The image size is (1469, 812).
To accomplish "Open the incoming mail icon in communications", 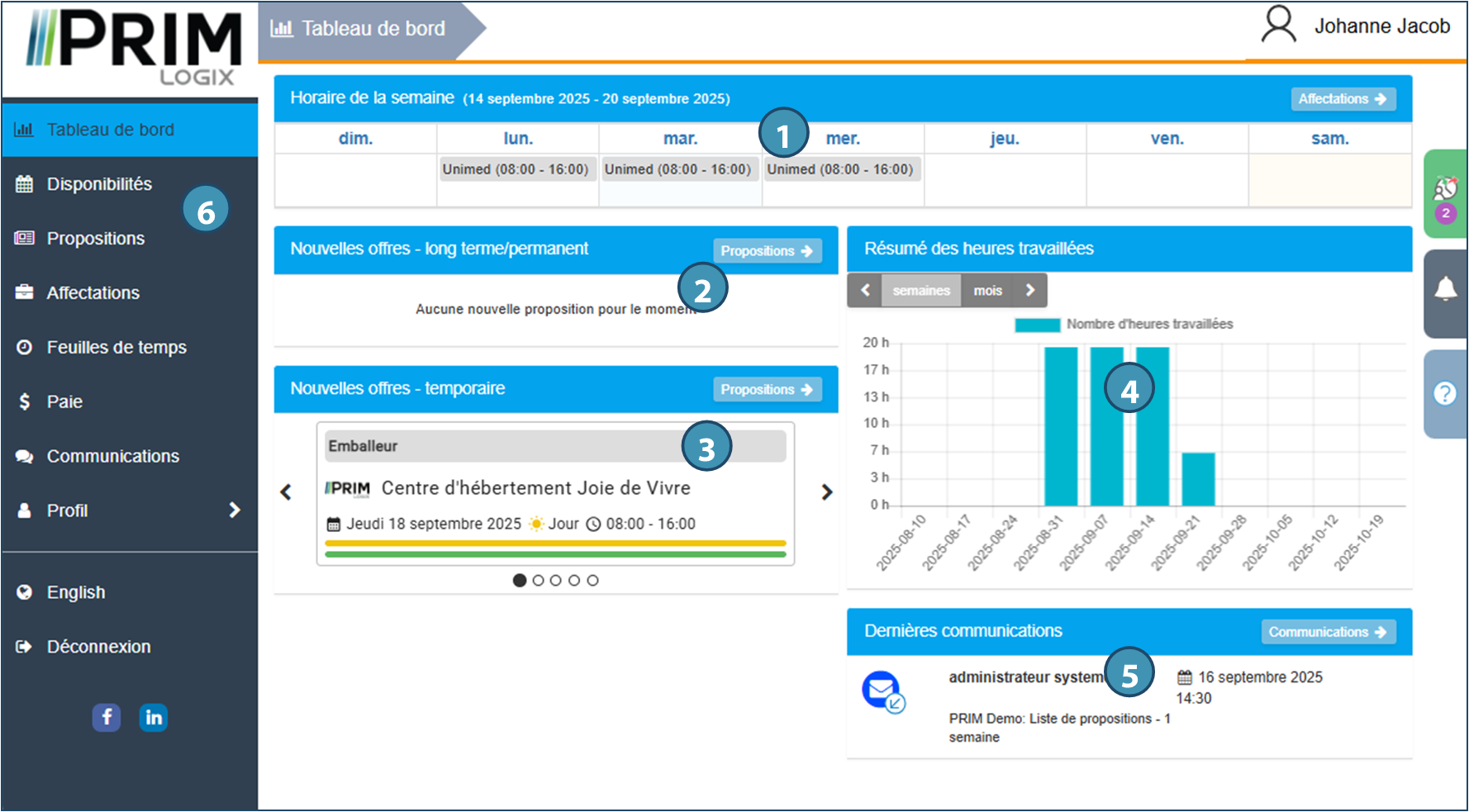I will 882,691.
